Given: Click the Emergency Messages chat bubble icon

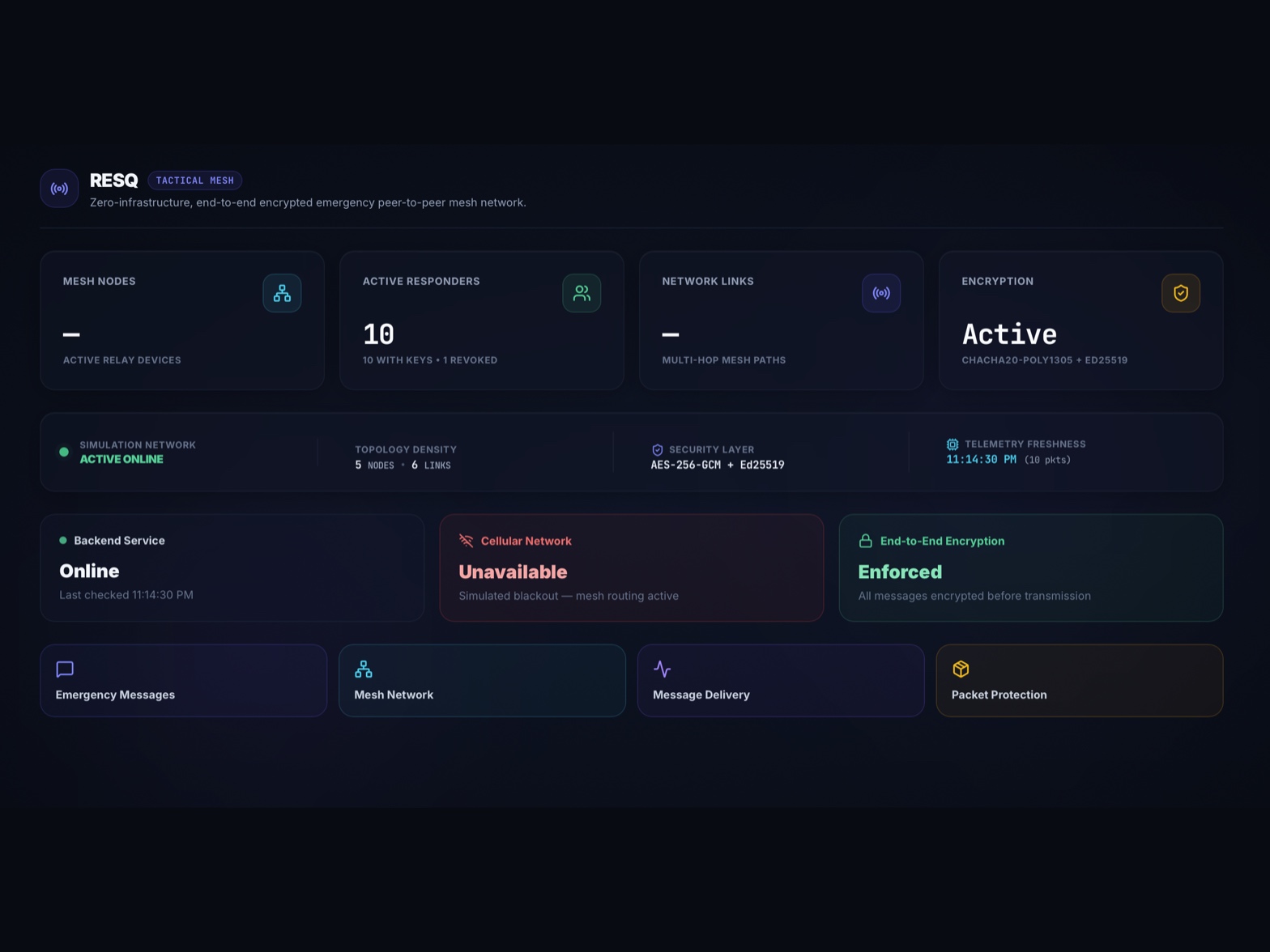Looking at the screenshot, I should point(65,669).
